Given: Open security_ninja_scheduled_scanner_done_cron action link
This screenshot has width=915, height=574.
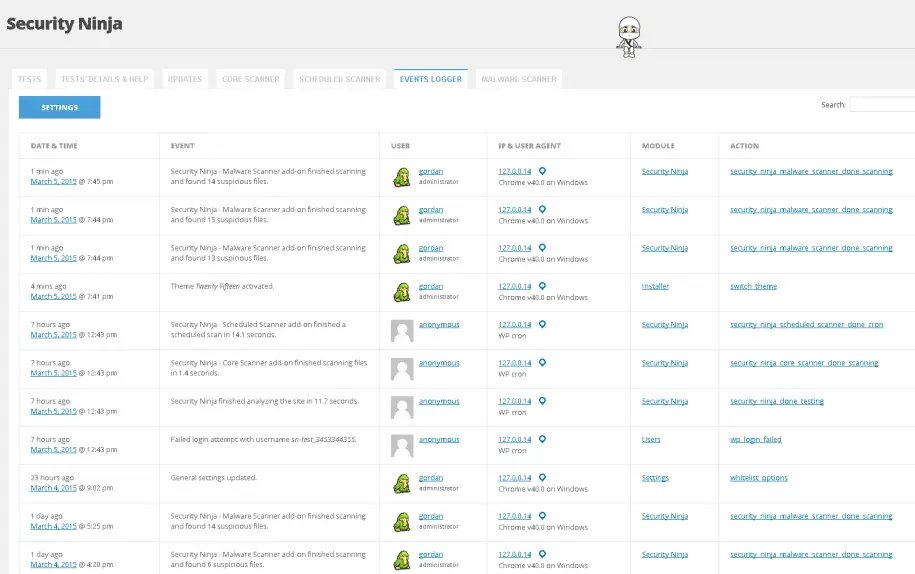Looking at the screenshot, I should pos(806,324).
